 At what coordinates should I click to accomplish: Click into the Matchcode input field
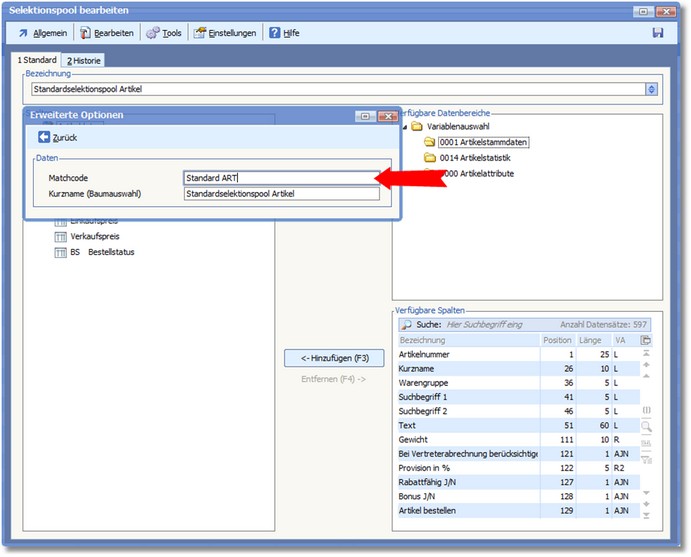coord(281,177)
